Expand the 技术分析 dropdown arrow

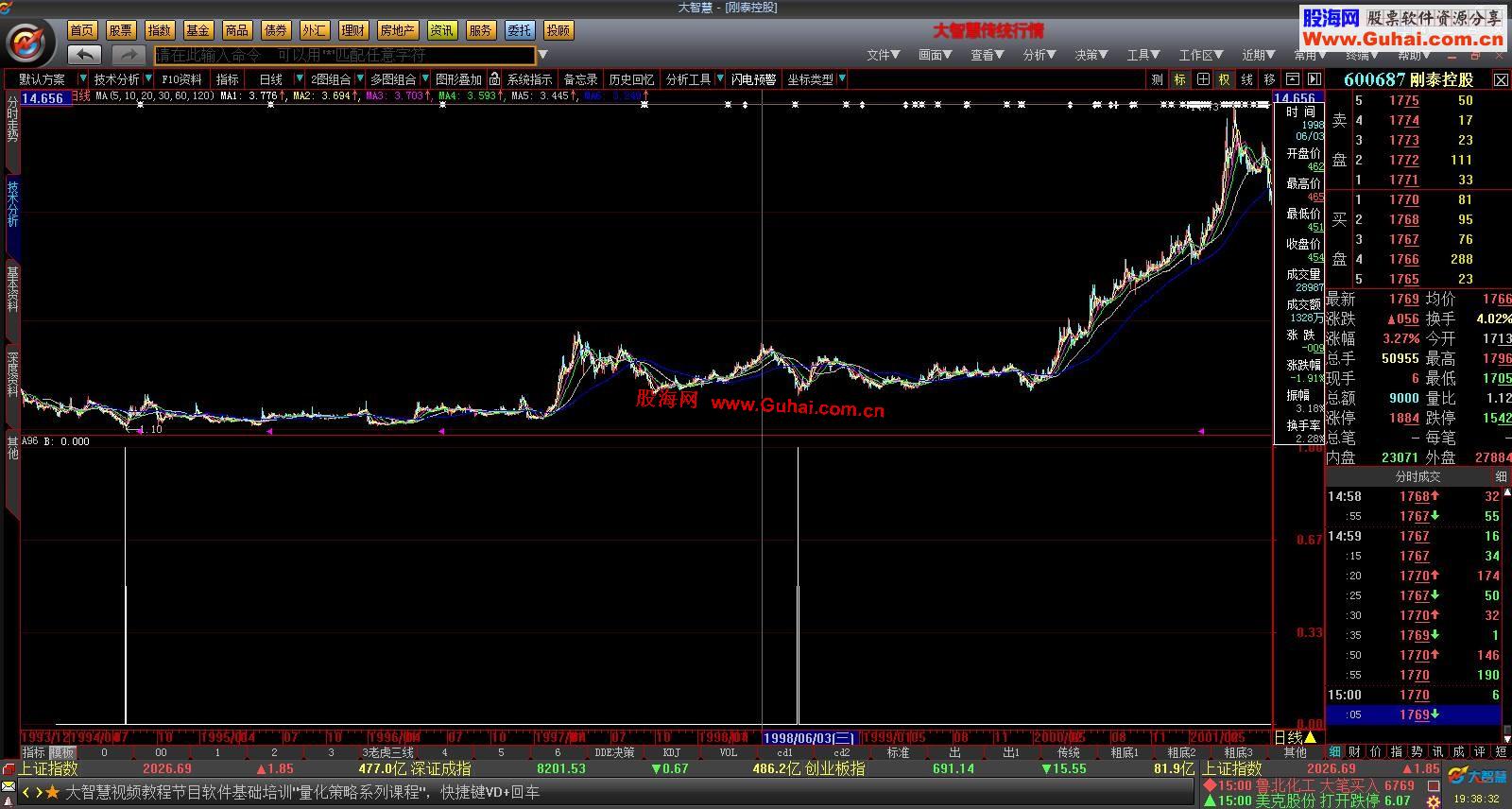tap(148, 79)
